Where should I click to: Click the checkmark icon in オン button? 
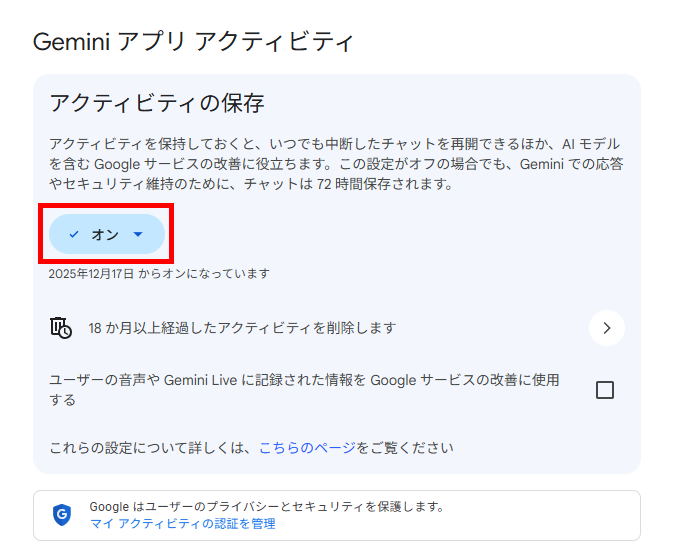coord(74,234)
